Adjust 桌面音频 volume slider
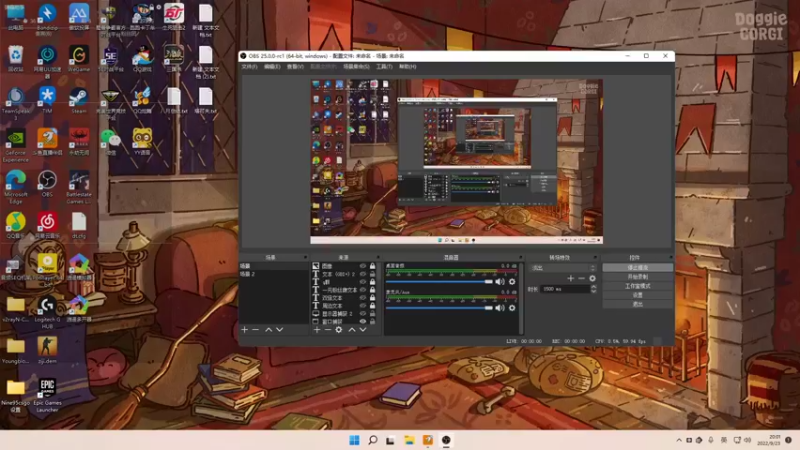This screenshot has width=800, height=450. [439, 282]
